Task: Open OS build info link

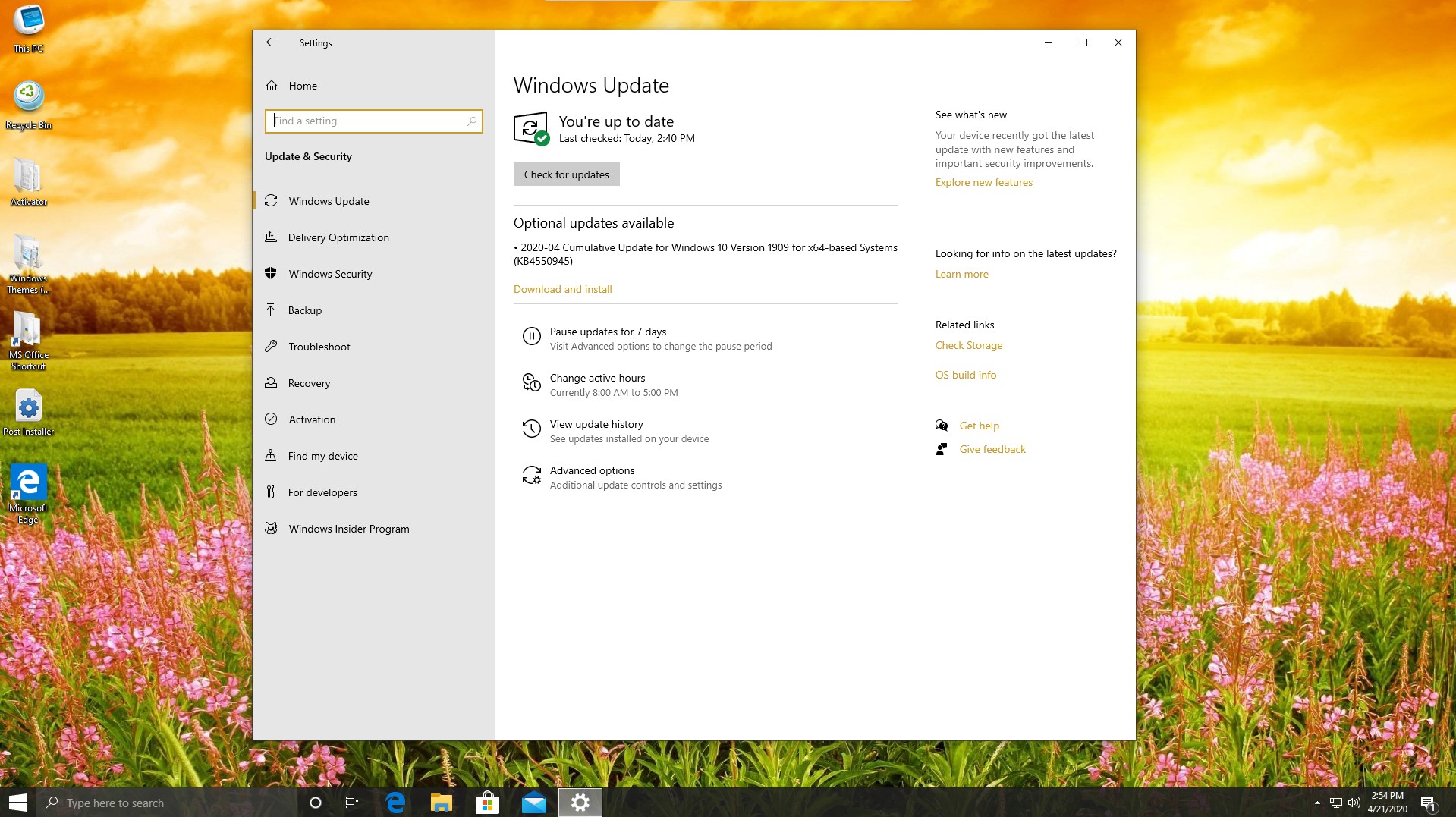Action: [965, 375]
